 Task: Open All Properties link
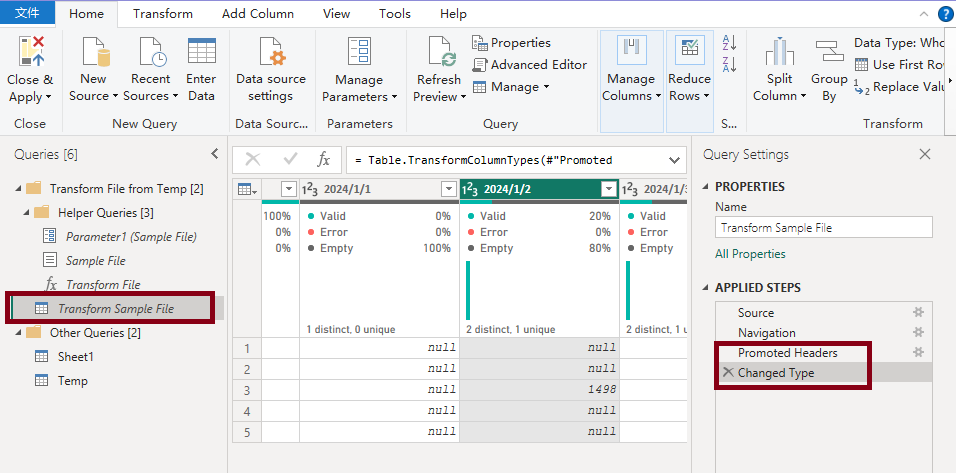(750, 254)
